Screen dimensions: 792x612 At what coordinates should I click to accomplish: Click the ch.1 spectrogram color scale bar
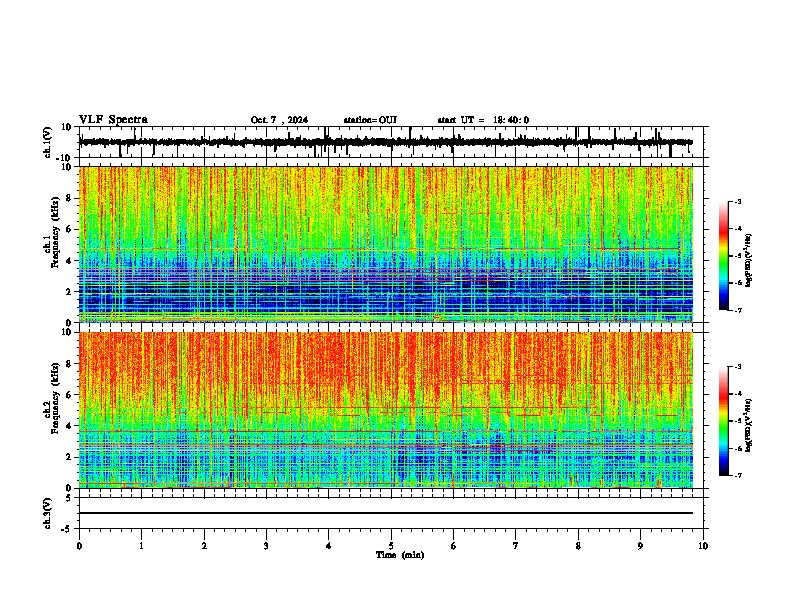click(x=723, y=256)
